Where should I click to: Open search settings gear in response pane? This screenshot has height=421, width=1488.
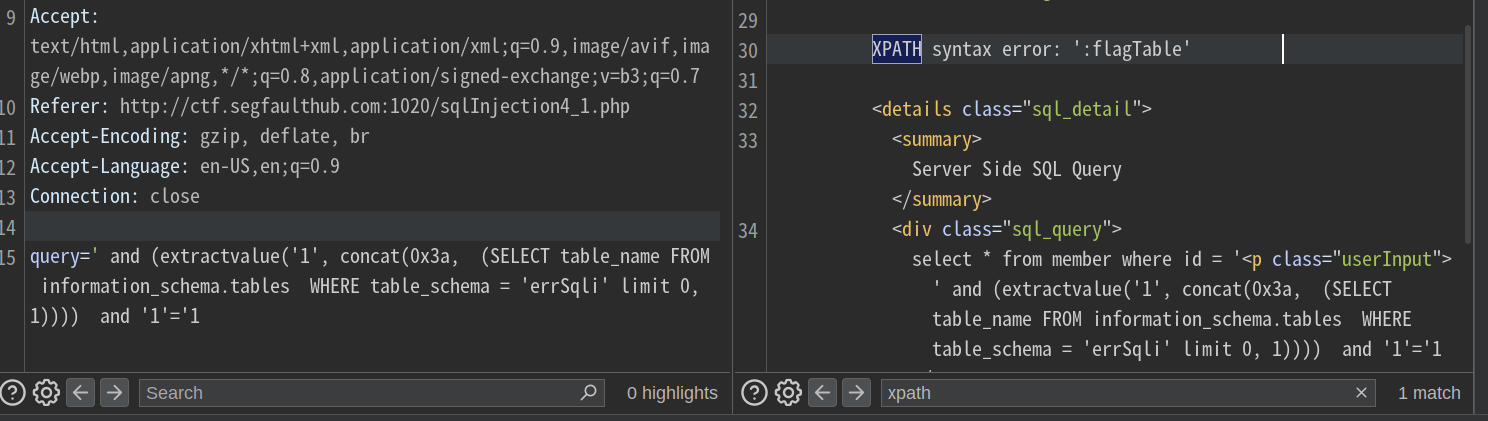(x=787, y=393)
